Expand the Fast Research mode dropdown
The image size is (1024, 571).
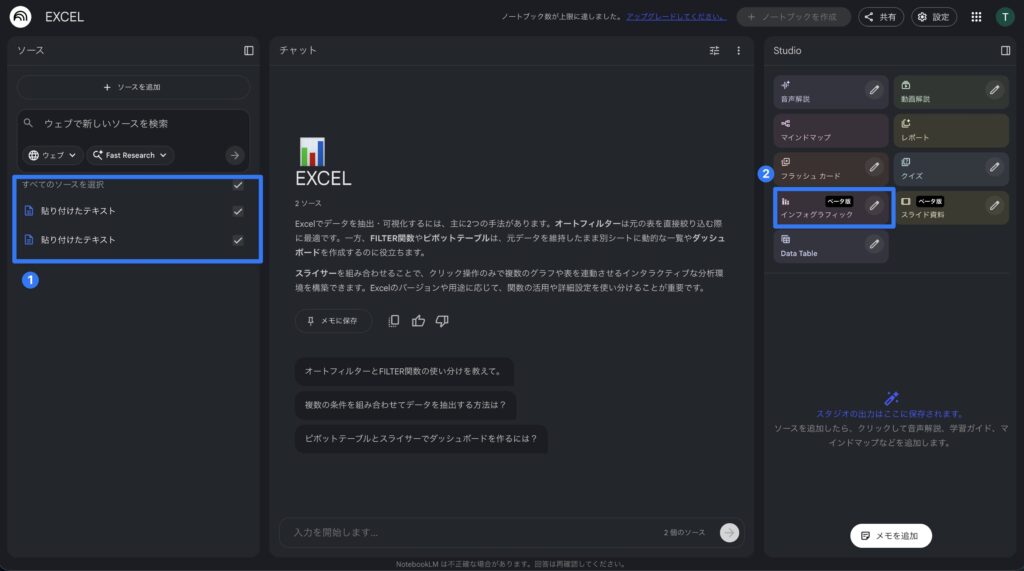(130, 155)
